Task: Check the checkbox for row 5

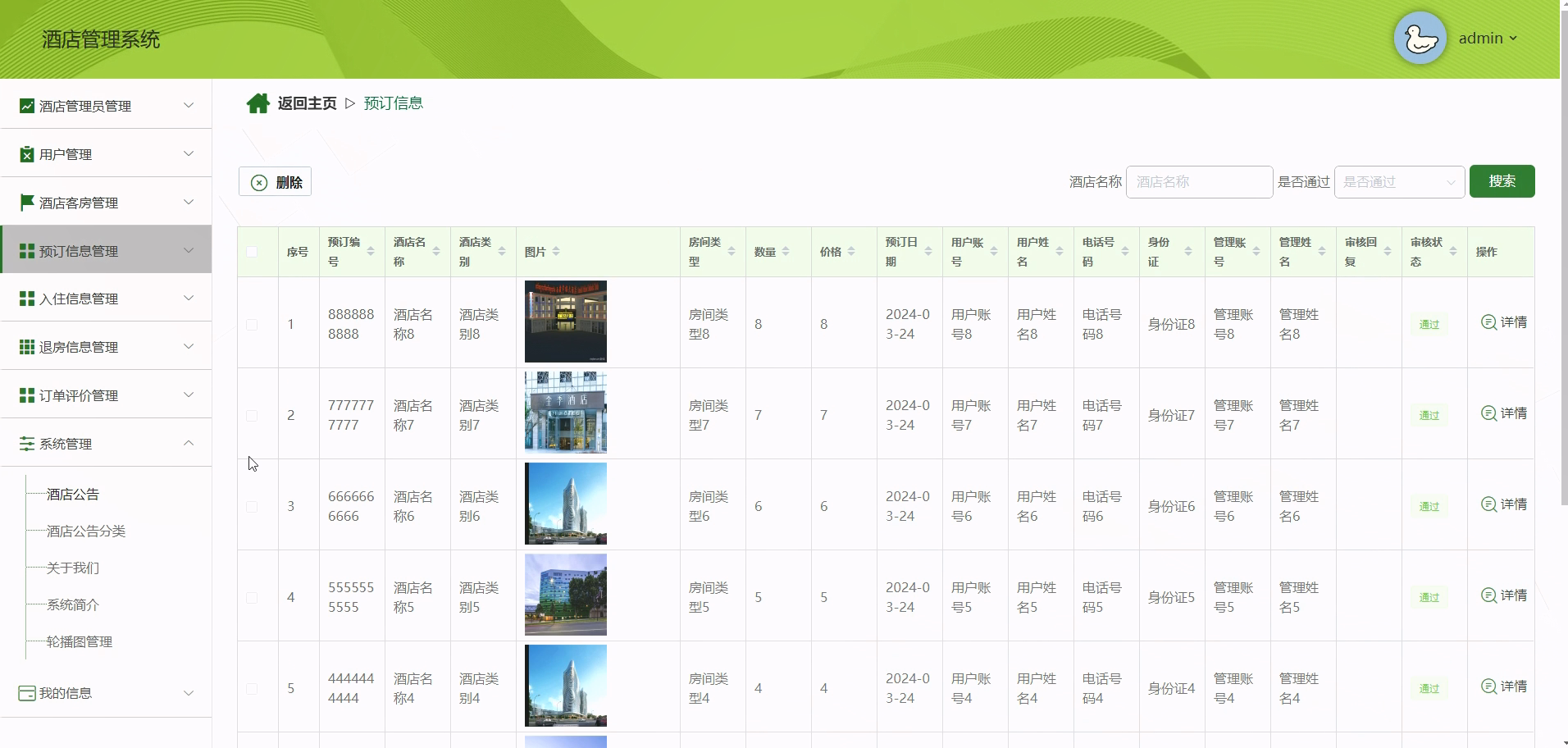Action: point(252,689)
